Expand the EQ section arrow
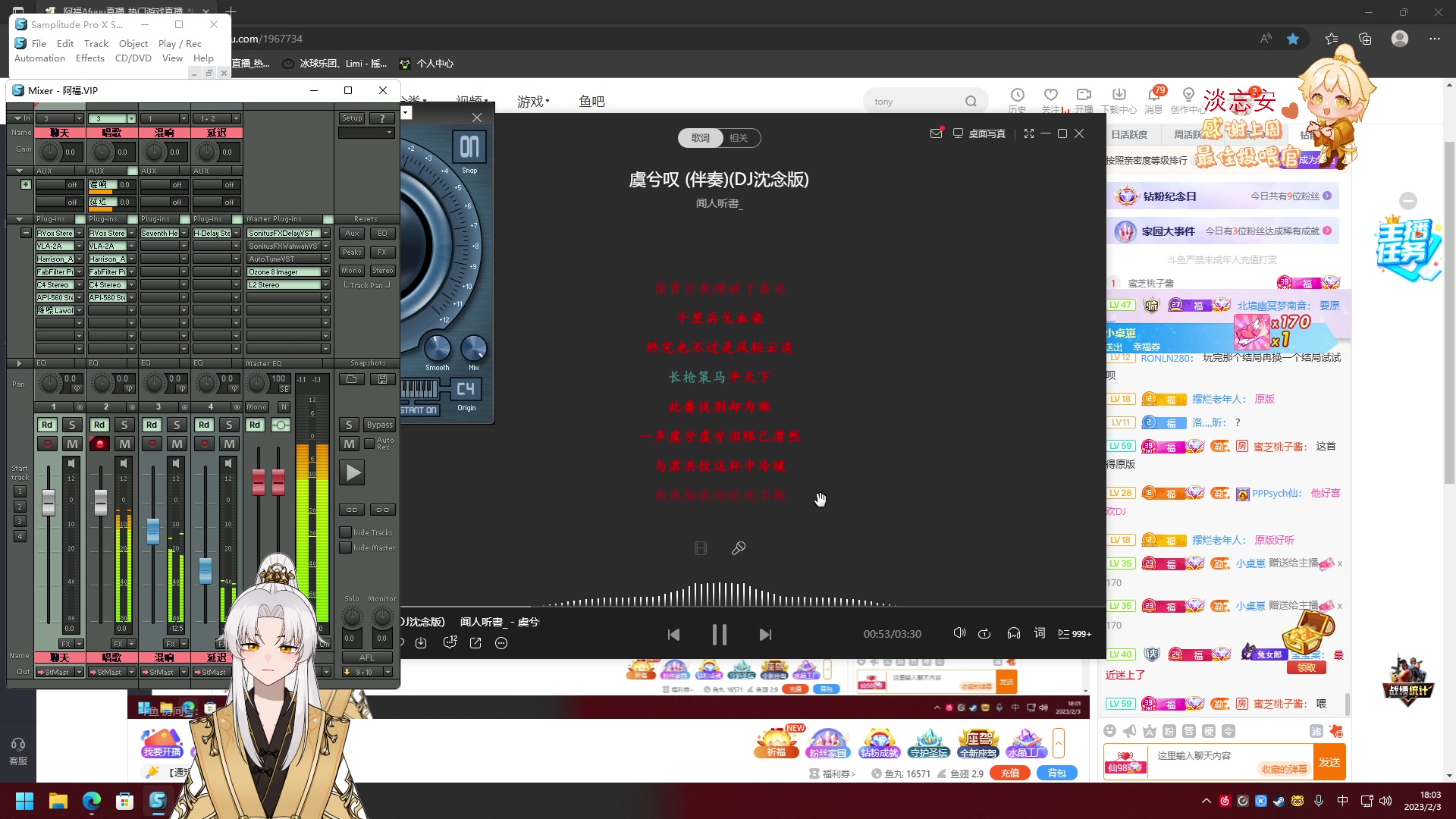This screenshot has height=819, width=1456. click(20, 363)
